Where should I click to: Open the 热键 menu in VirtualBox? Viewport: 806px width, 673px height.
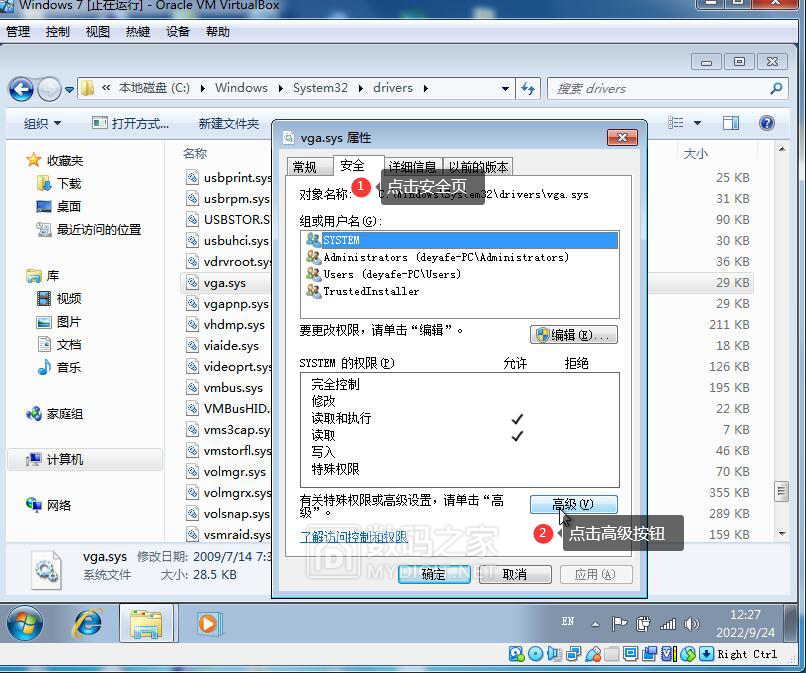[x=138, y=32]
